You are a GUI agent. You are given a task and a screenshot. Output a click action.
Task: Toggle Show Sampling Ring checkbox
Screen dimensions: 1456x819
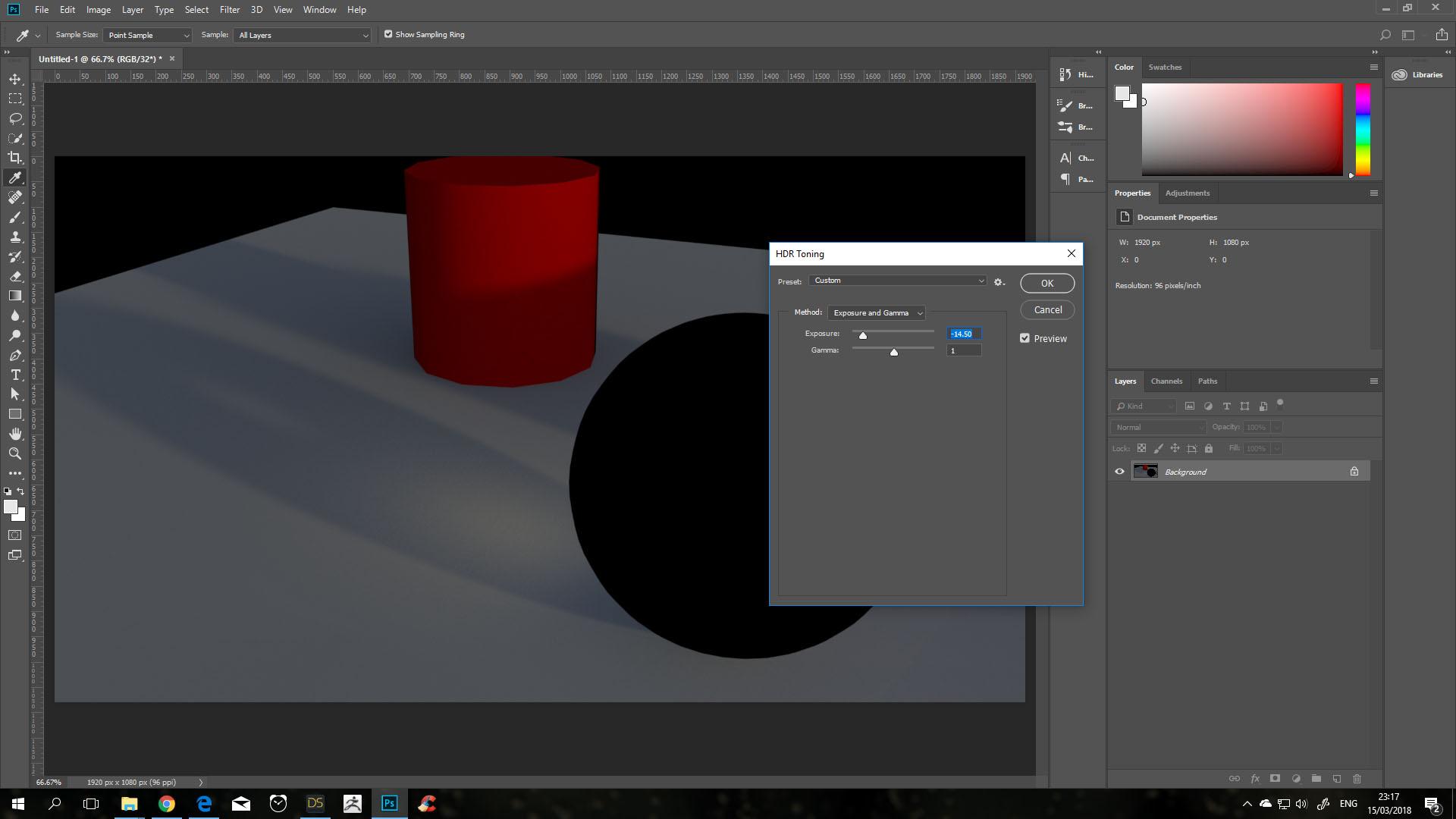click(388, 34)
